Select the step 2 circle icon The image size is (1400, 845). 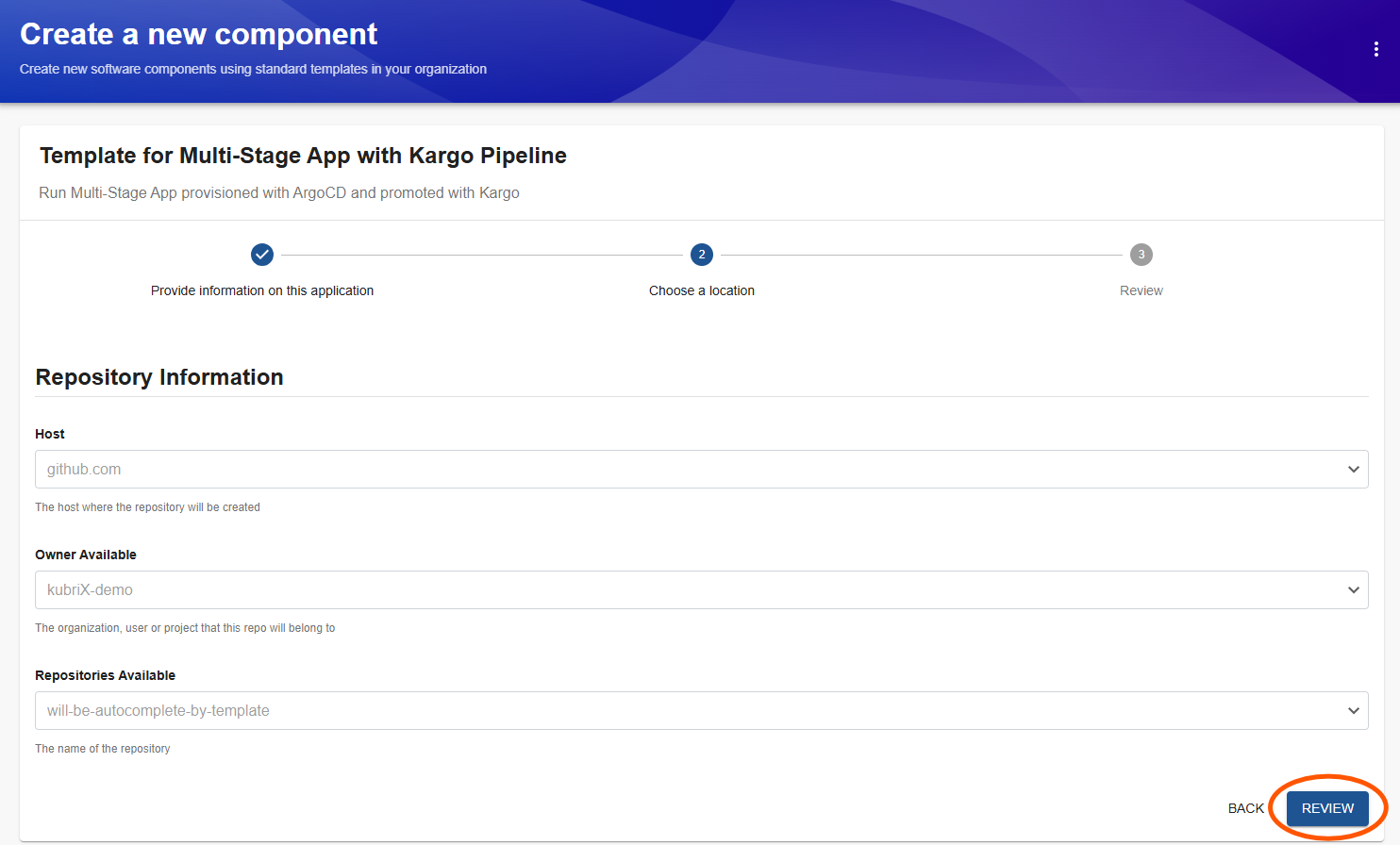702,255
